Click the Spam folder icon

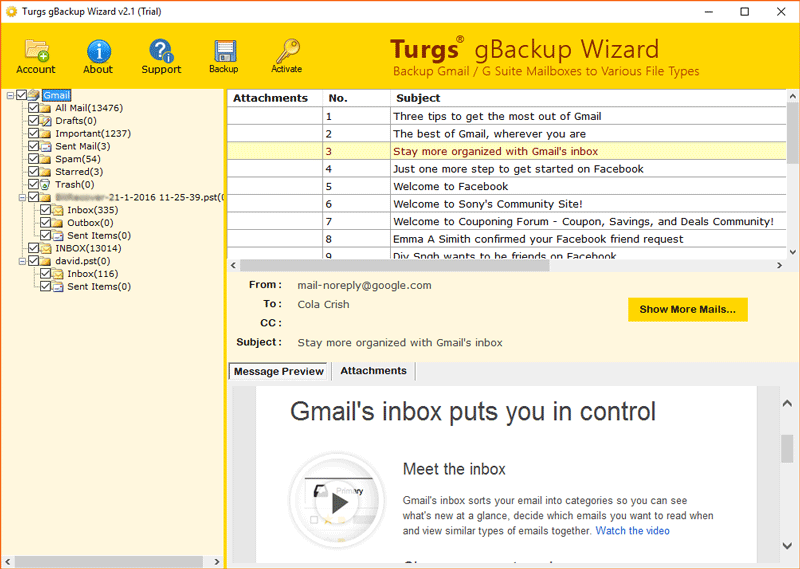pos(45,159)
